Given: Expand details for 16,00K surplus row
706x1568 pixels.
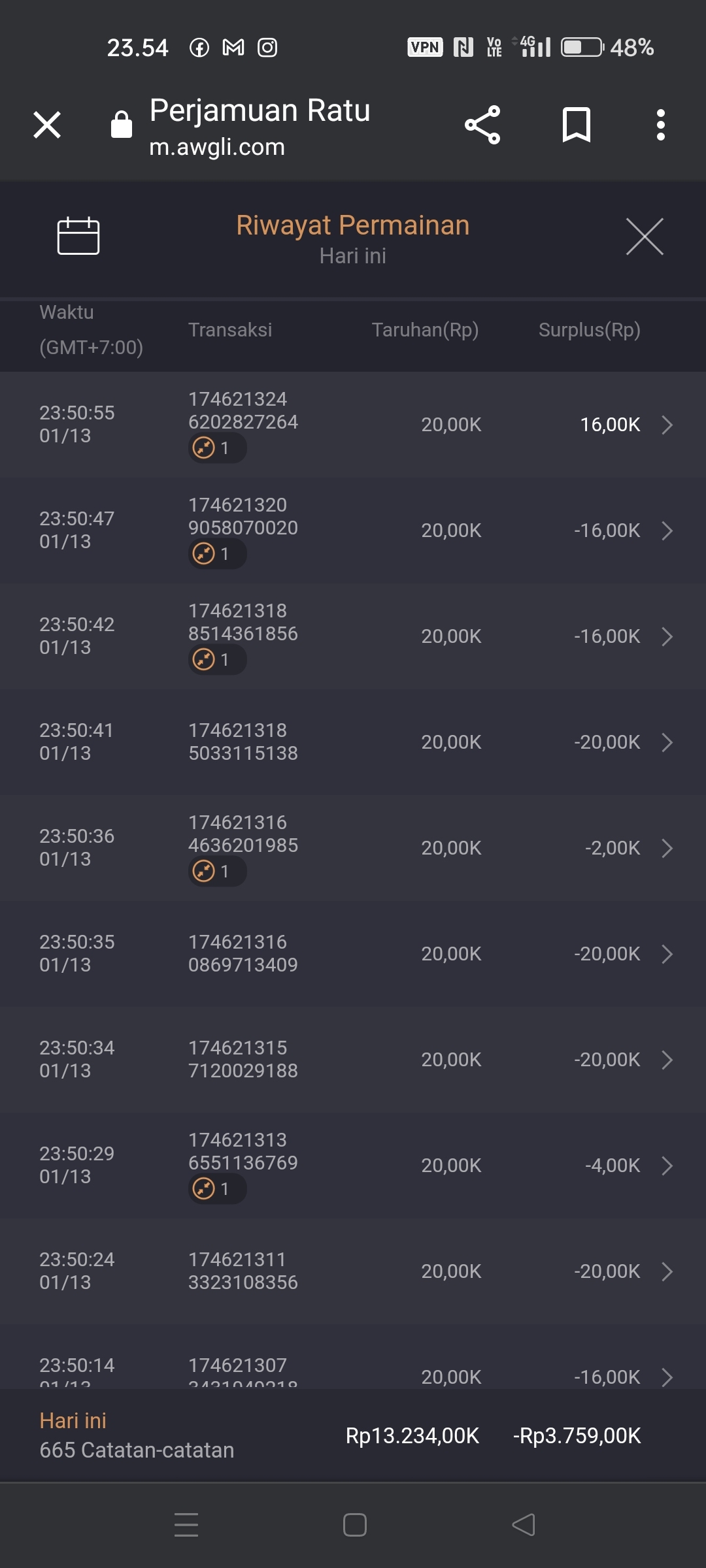Looking at the screenshot, I should [x=667, y=425].
